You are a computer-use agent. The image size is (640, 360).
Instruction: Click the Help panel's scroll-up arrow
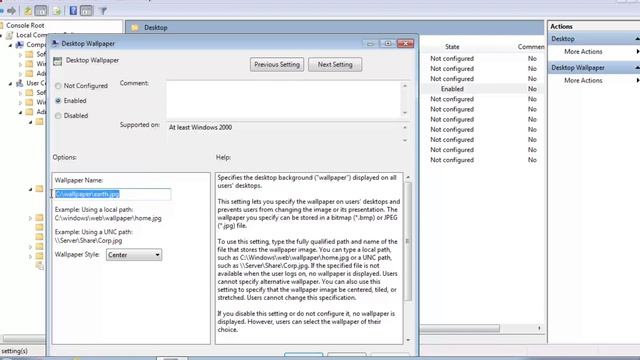pos(408,177)
